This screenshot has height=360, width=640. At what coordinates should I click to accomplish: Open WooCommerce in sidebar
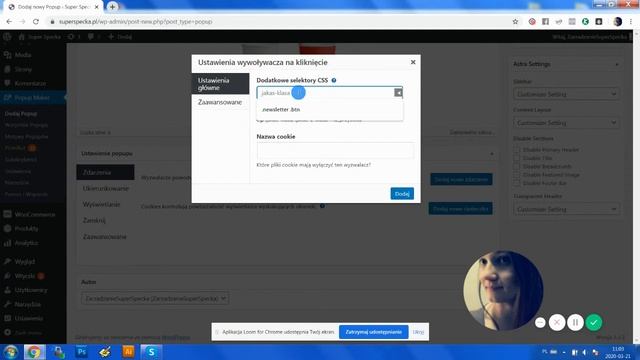coord(34,214)
